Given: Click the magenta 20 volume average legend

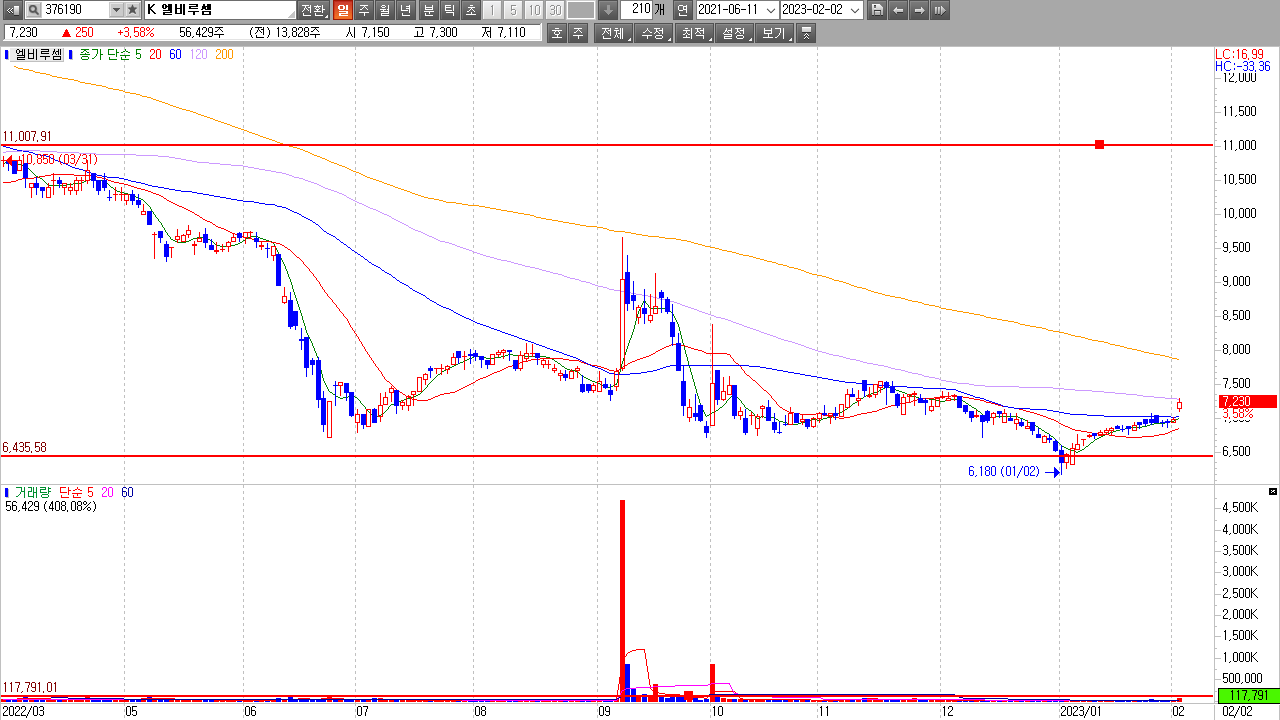Looking at the screenshot, I should click(108, 492).
